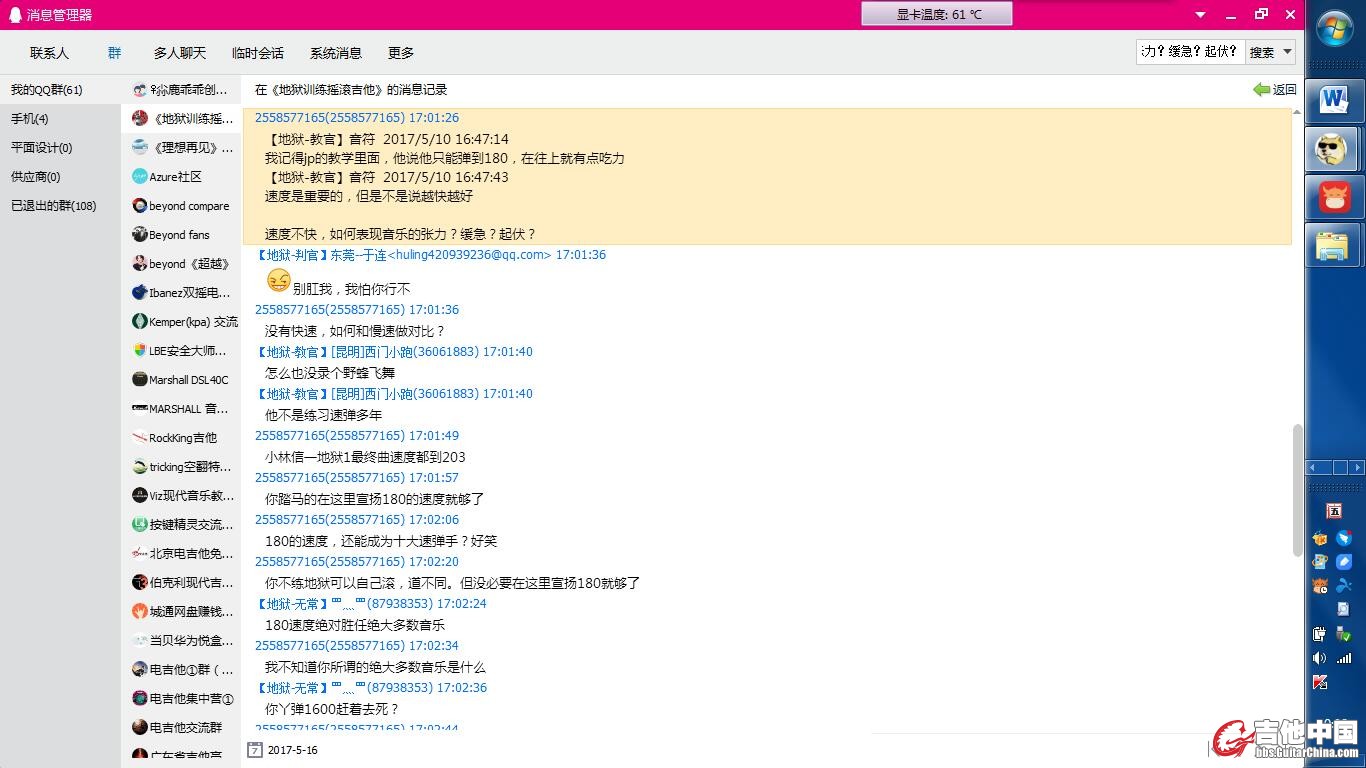The width and height of the screenshot is (1366, 768).
Task: Click the 五 input method tray icon
Action: coord(1333,511)
